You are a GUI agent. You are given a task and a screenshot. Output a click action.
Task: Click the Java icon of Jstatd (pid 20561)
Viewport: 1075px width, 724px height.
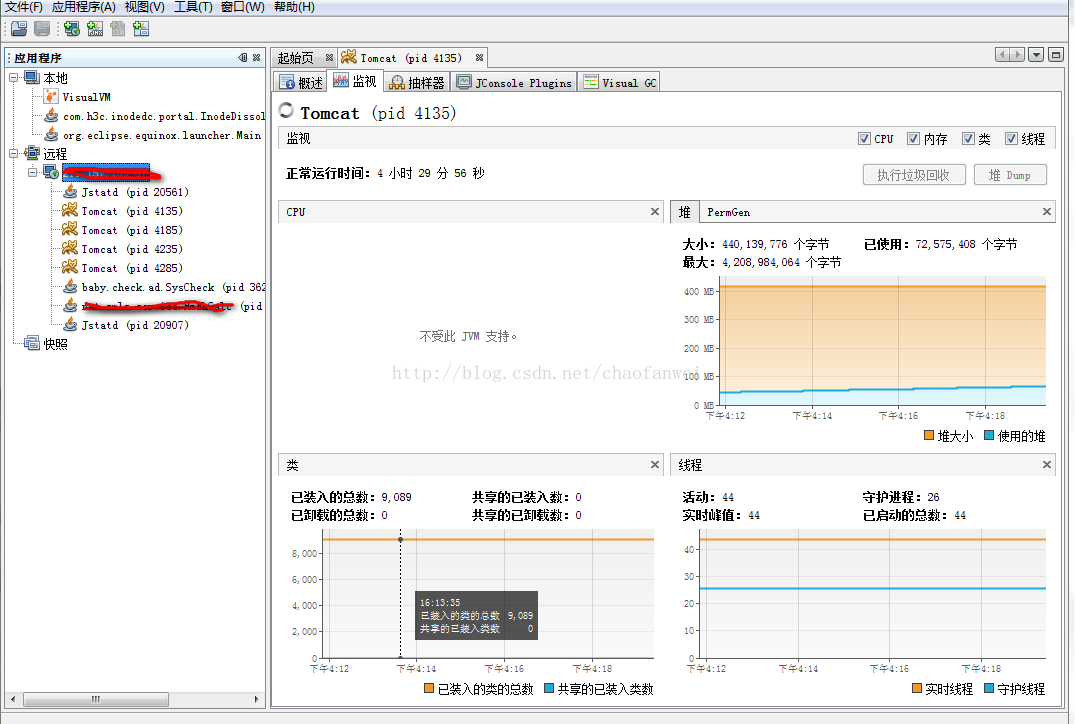(70, 191)
